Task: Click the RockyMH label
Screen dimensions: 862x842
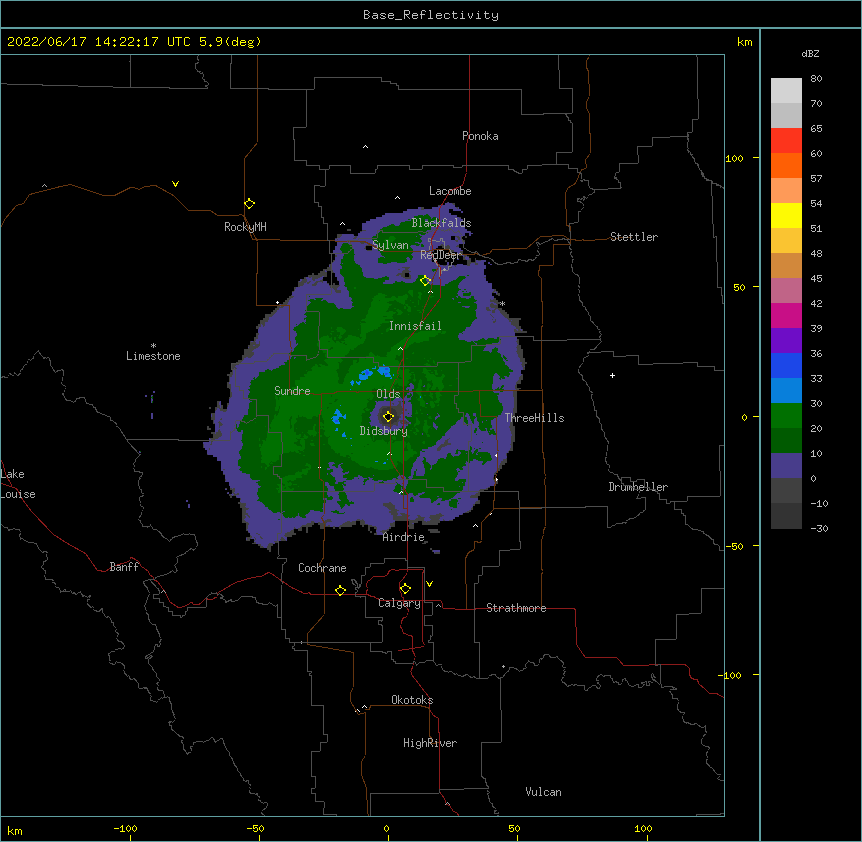Action: 245,227
